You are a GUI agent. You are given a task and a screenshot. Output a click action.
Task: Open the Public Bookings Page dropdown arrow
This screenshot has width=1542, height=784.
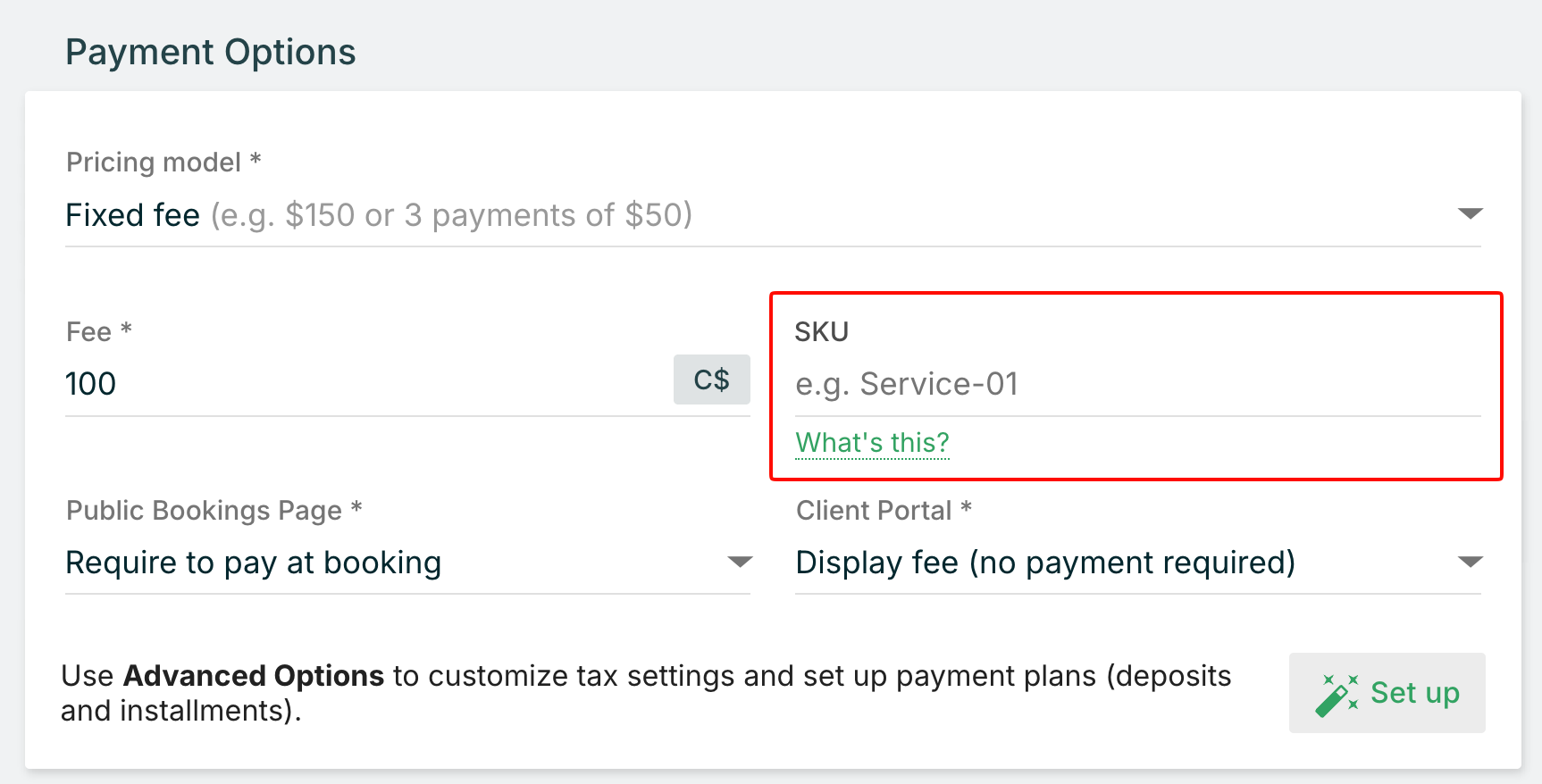(x=740, y=562)
